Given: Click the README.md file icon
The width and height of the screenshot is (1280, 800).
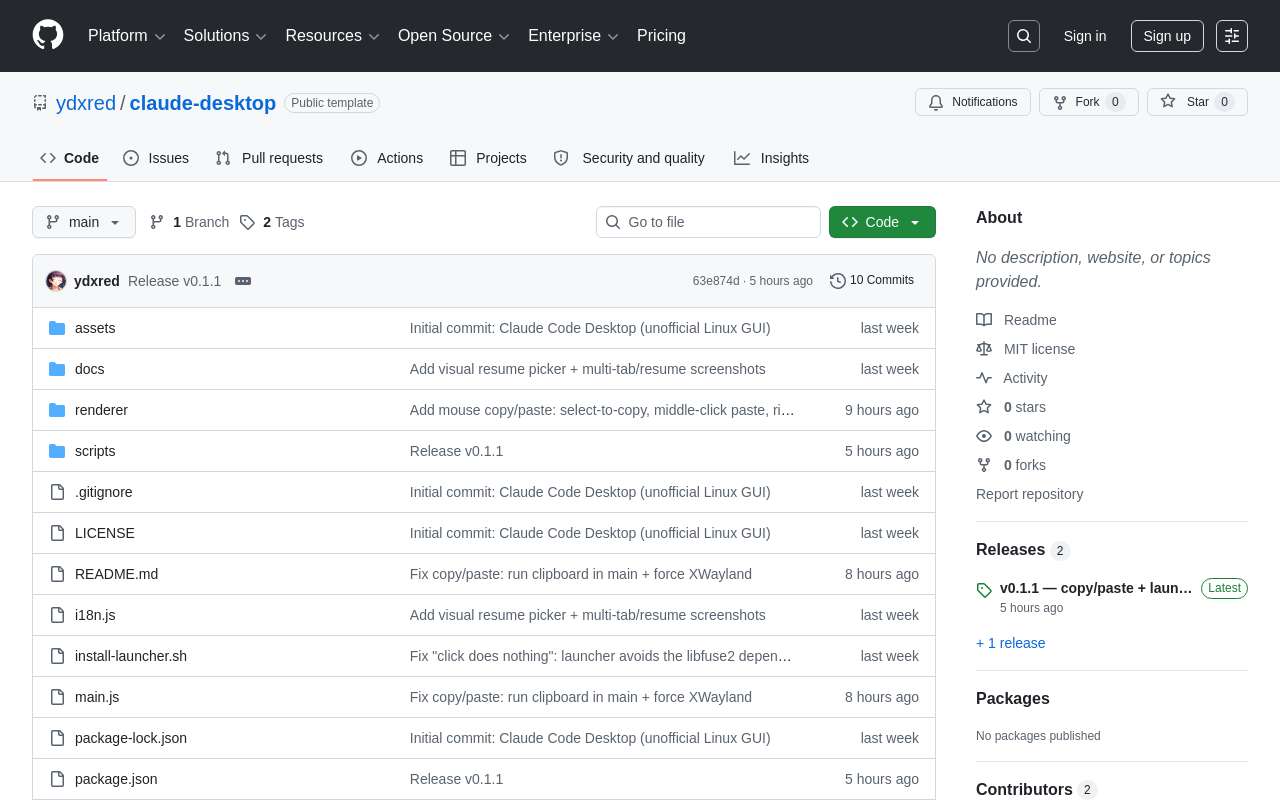Looking at the screenshot, I should [x=57, y=574].
